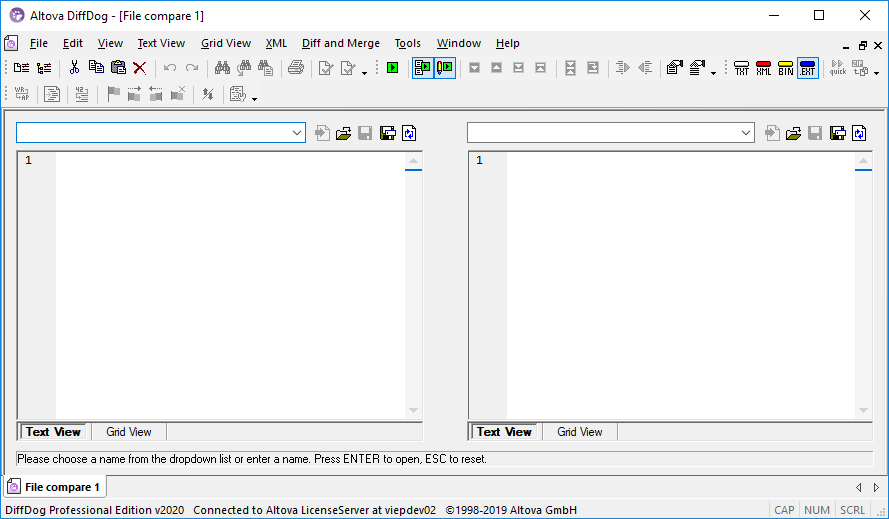Screen dimensions: 889x519
Task: Click the left pane scrollbar down arrow
Action: 413,410
